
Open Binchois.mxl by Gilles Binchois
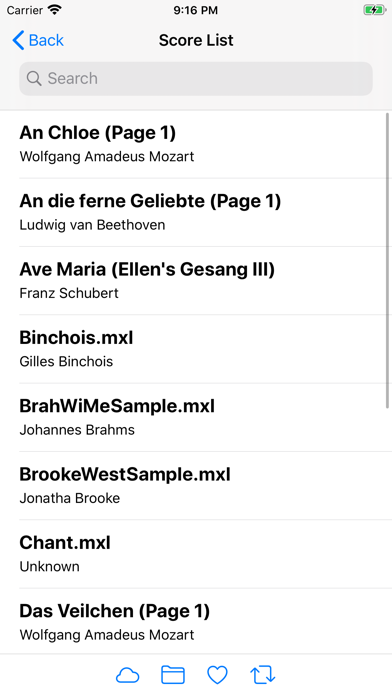[196, 349]
